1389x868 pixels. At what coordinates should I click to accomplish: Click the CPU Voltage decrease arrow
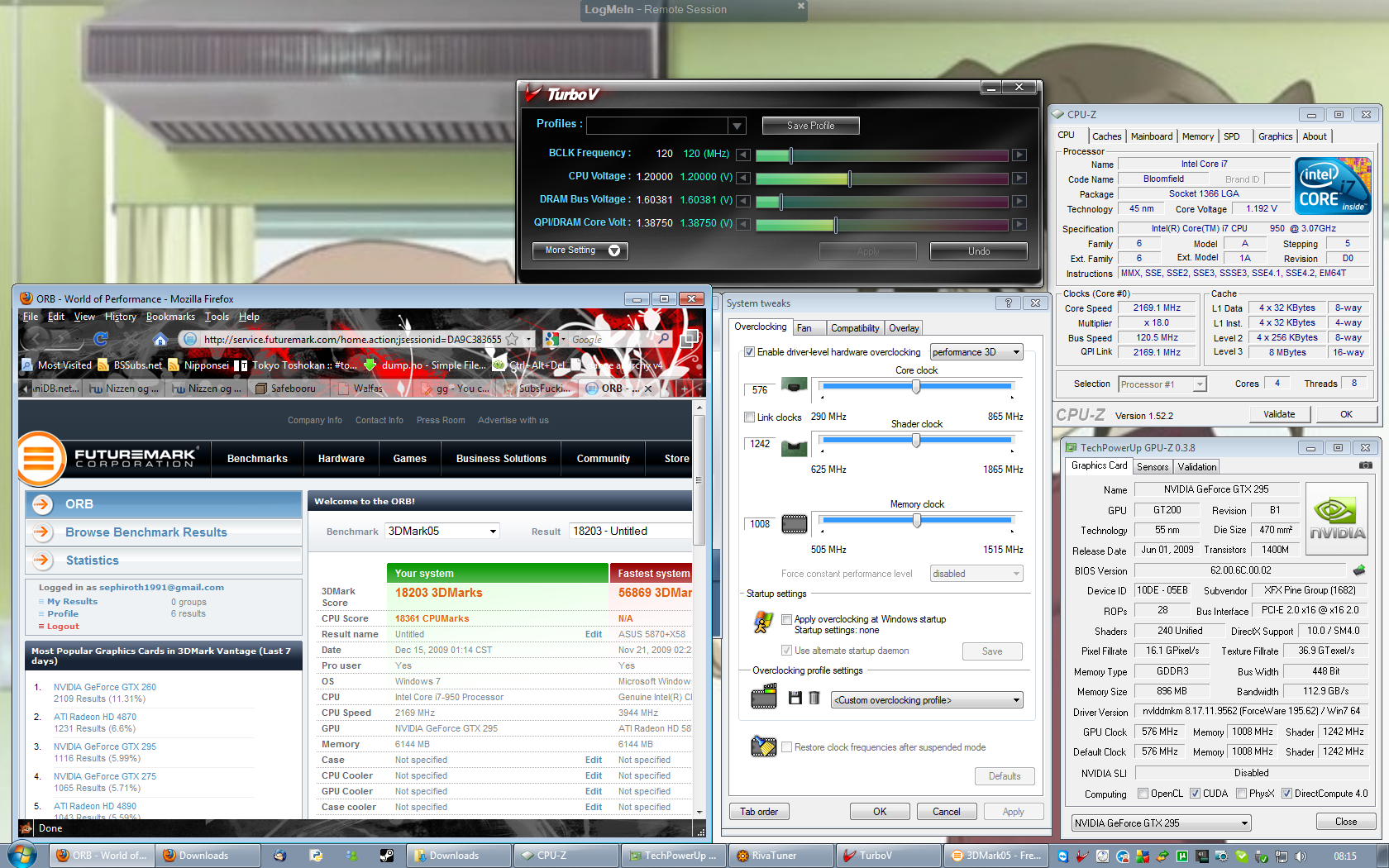coord(743,178)
